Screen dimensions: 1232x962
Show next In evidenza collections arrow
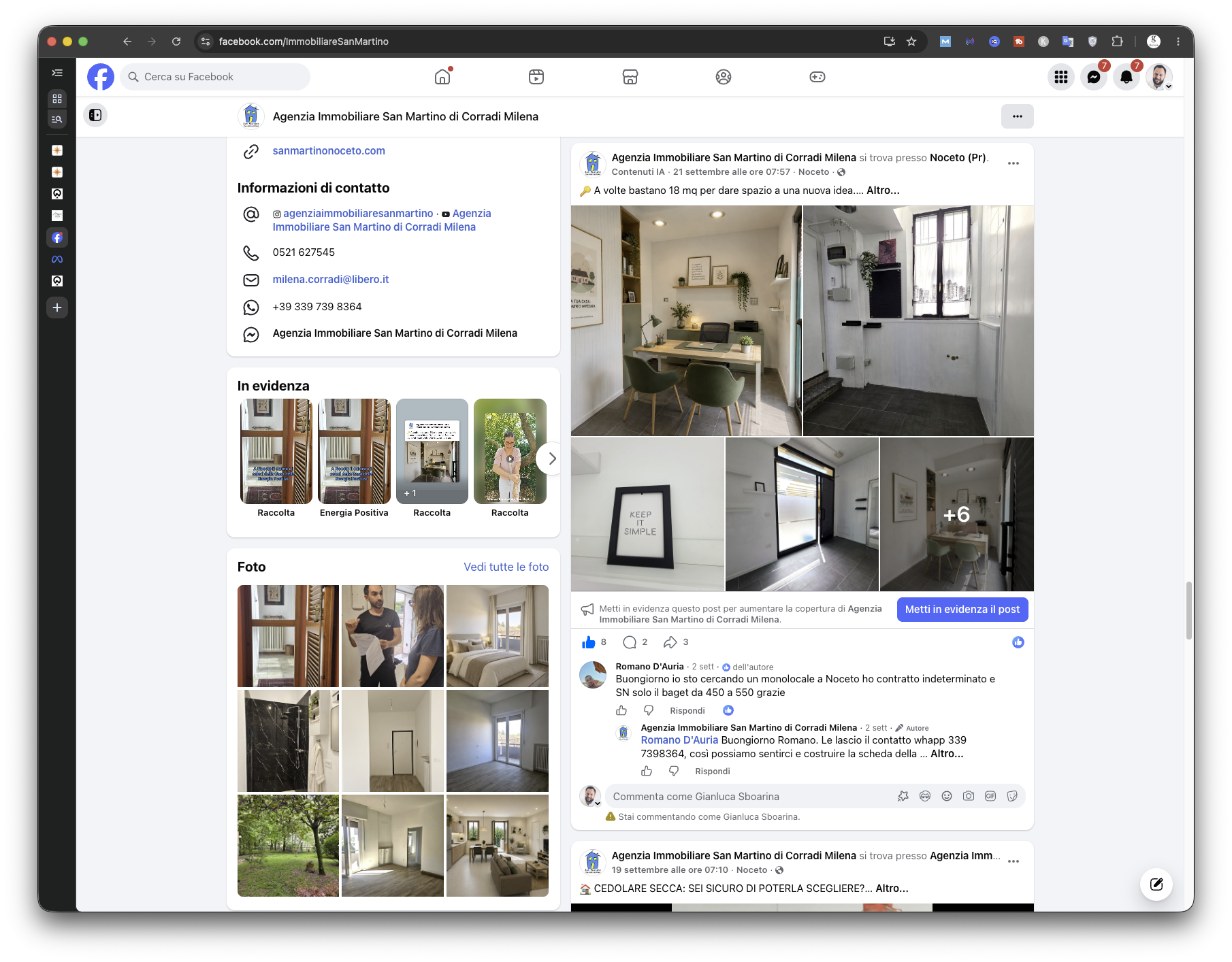pyautogui.click(x=551, y=459)
